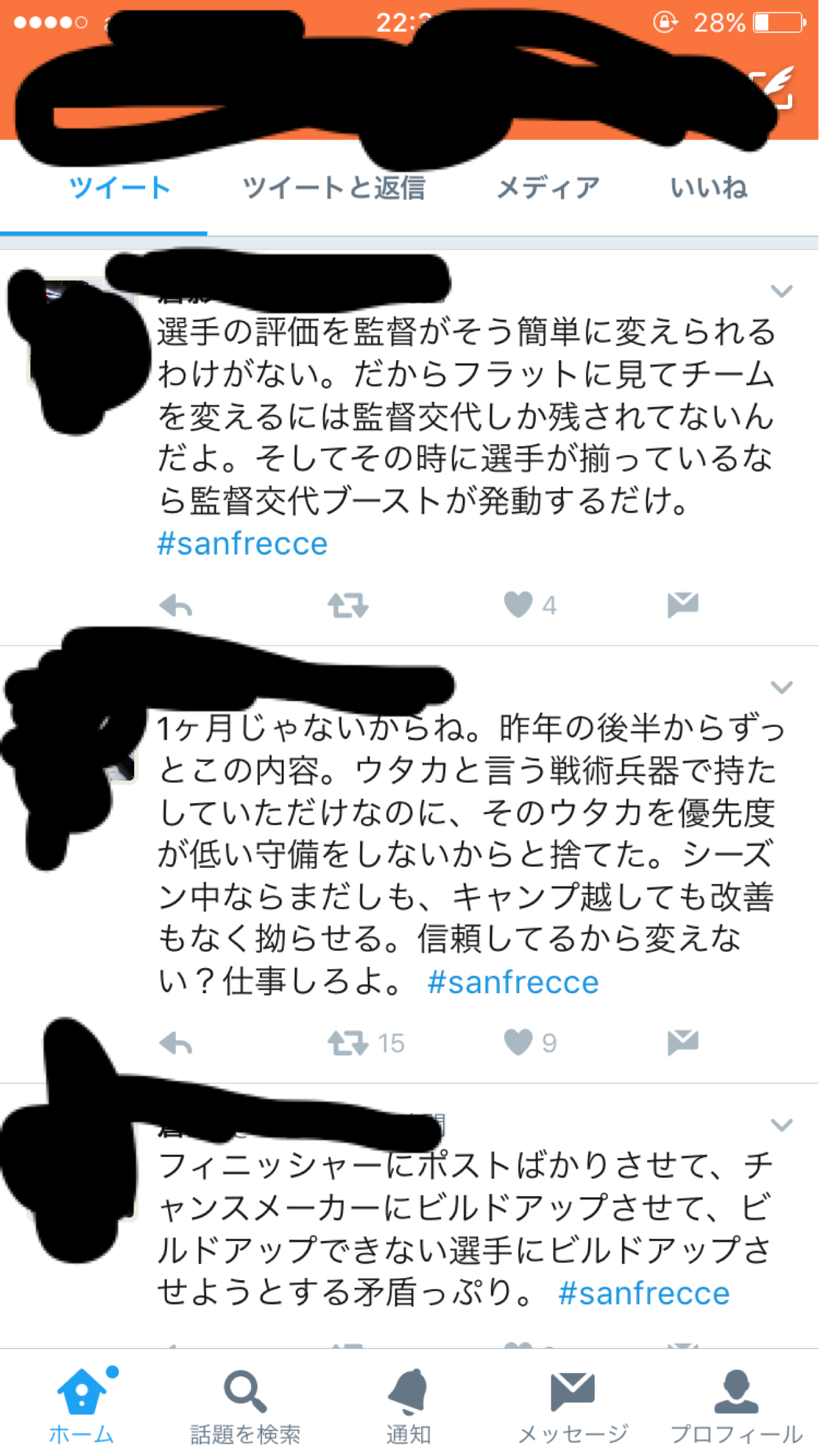The height and width of the screenshot is (1456, 819).
Task: Open the メディア tab
Action: (548, 188)
